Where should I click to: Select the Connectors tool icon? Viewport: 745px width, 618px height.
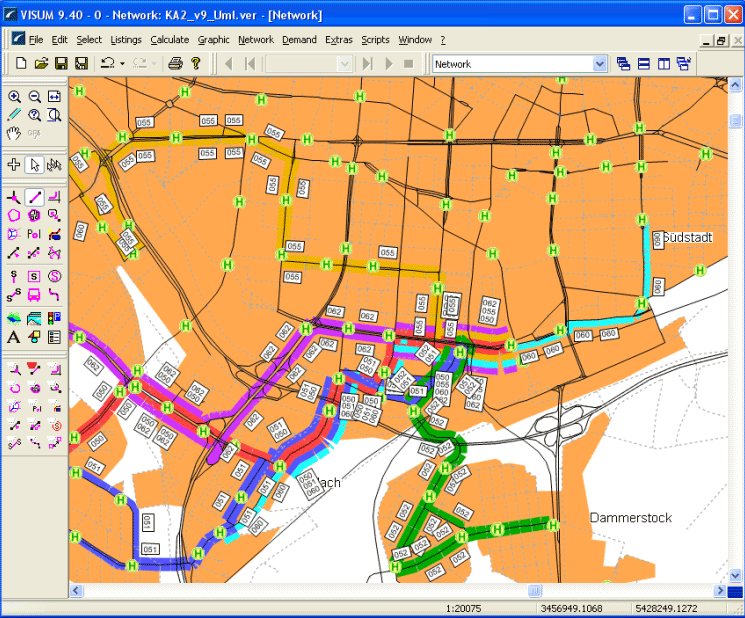click(x=54, y=215)
